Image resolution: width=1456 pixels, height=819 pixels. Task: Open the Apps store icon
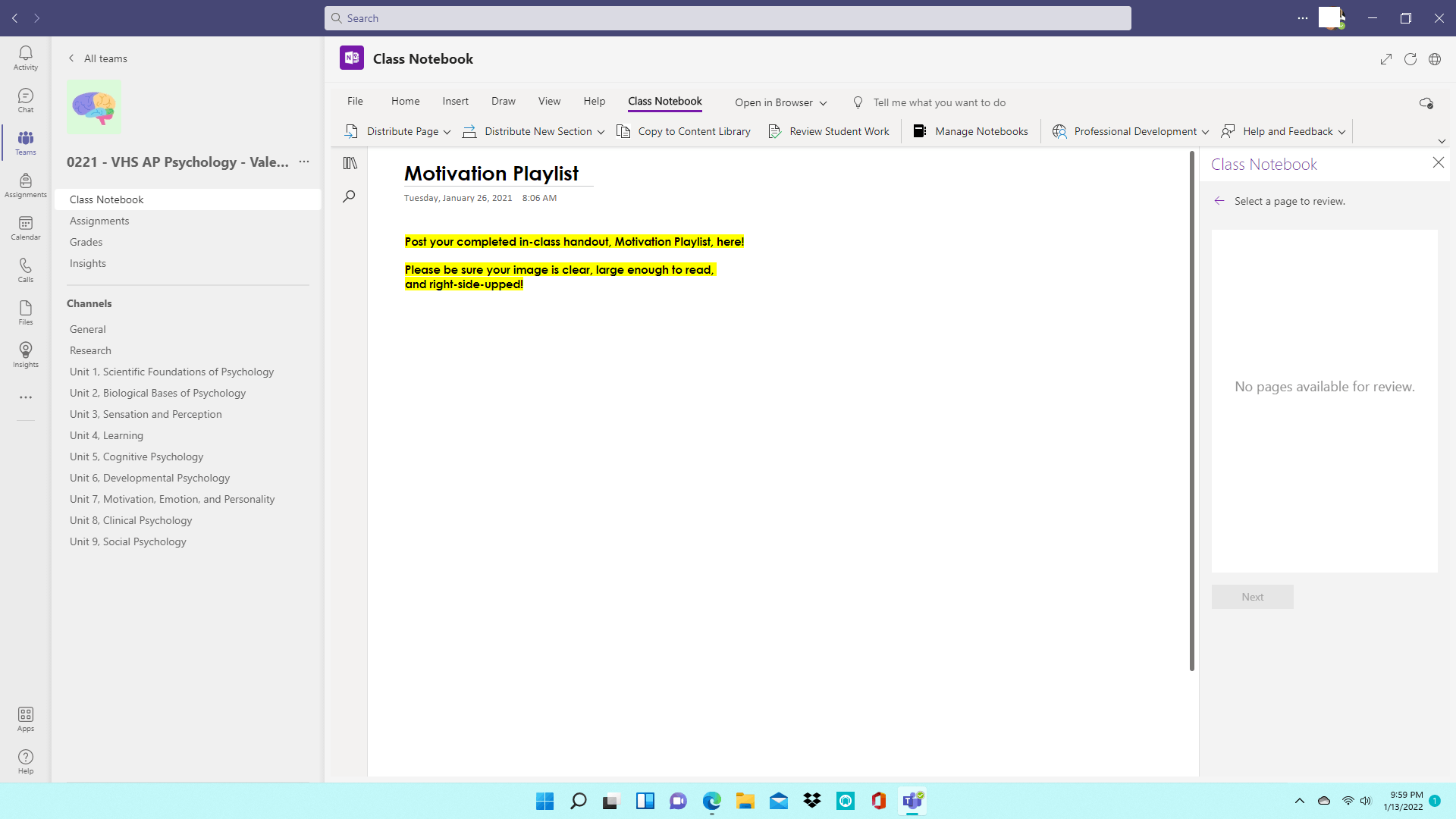tap(26, 719)
